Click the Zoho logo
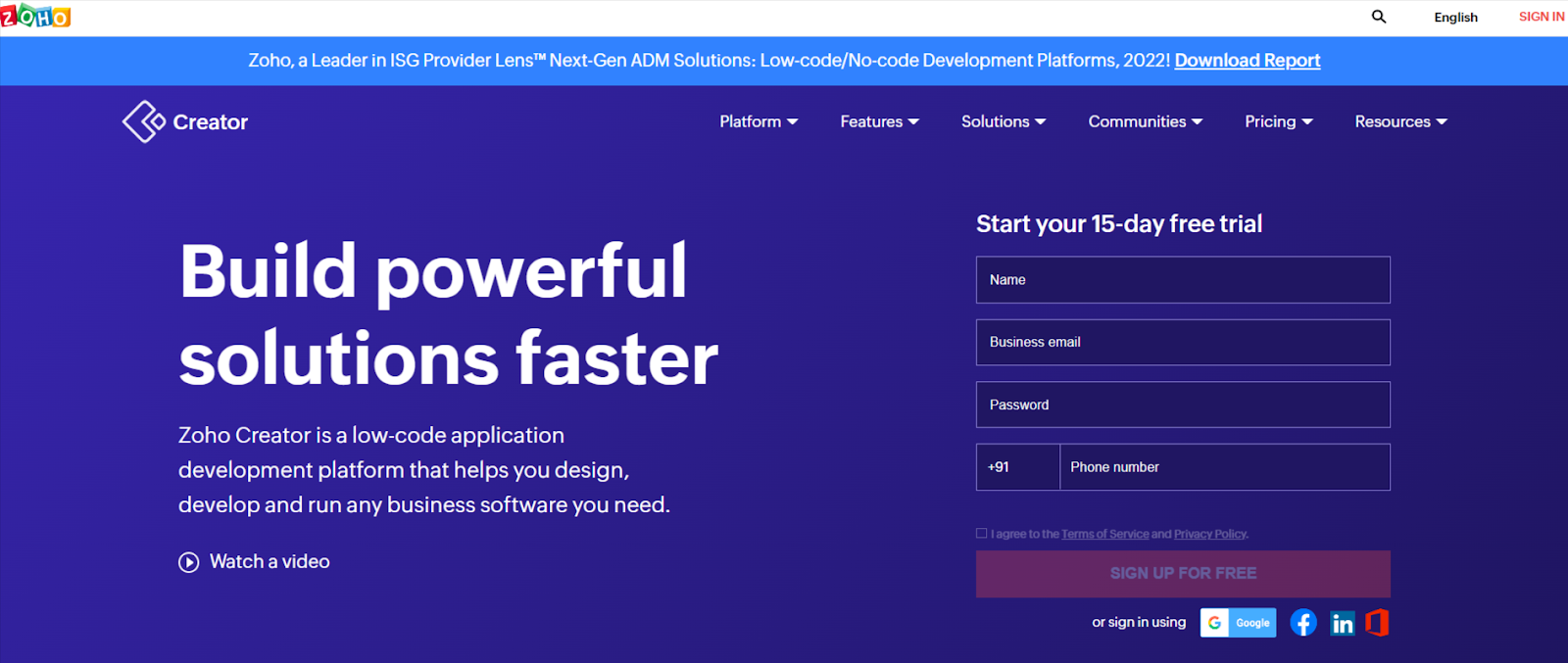The height and width of the screenshot is (663, 1568). pyautogui.click(x=35, y=17)
